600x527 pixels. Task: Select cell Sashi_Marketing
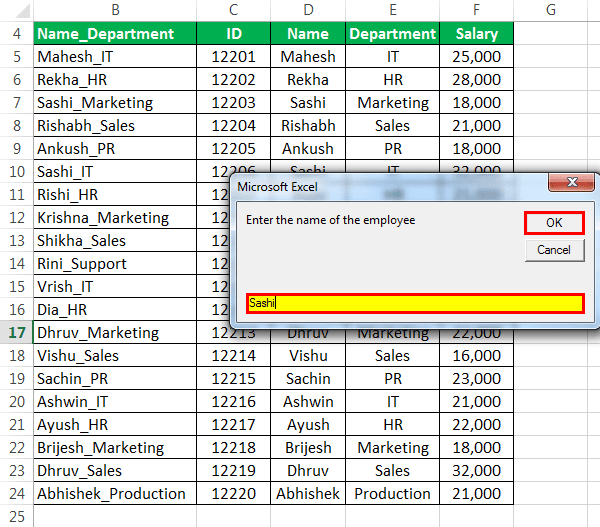[115, 103]
